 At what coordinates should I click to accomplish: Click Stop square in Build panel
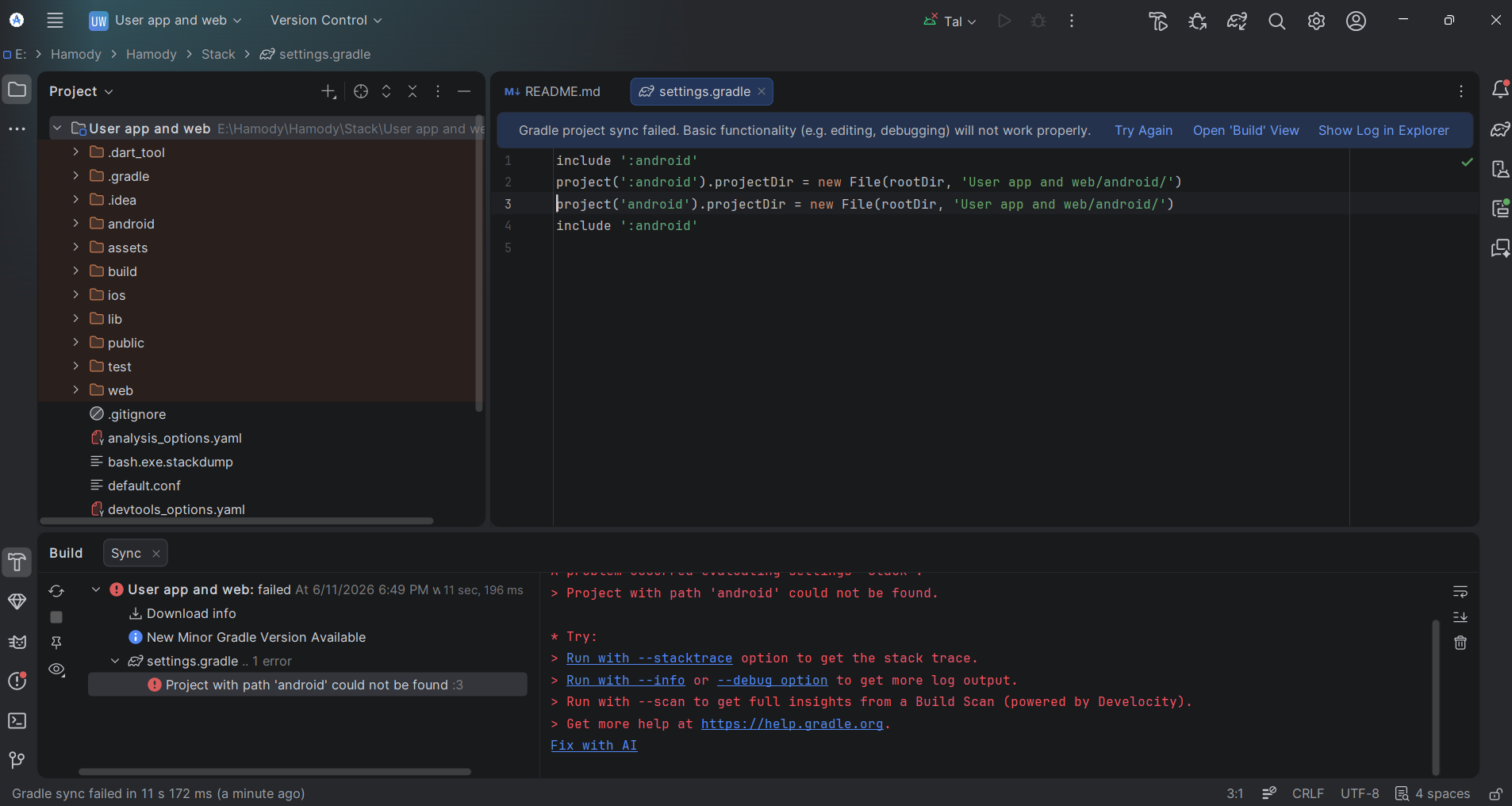coord(56,617)
